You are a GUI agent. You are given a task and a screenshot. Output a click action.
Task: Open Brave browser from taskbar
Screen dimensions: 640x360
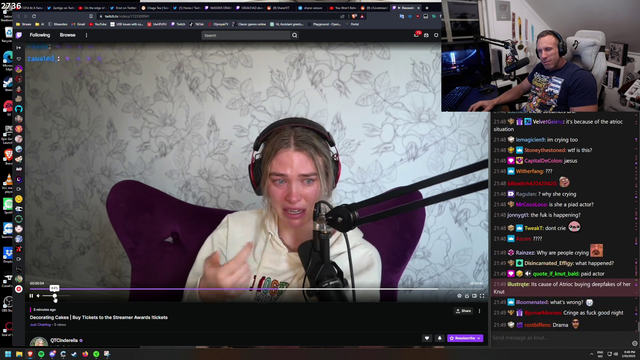coord(30,354)
